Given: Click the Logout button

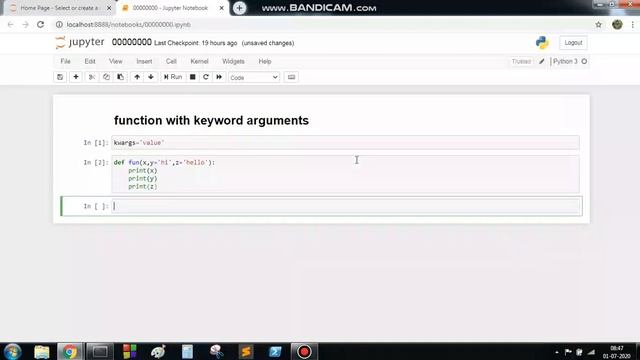Looking at the screenshot, I should (x=573, y=43).
